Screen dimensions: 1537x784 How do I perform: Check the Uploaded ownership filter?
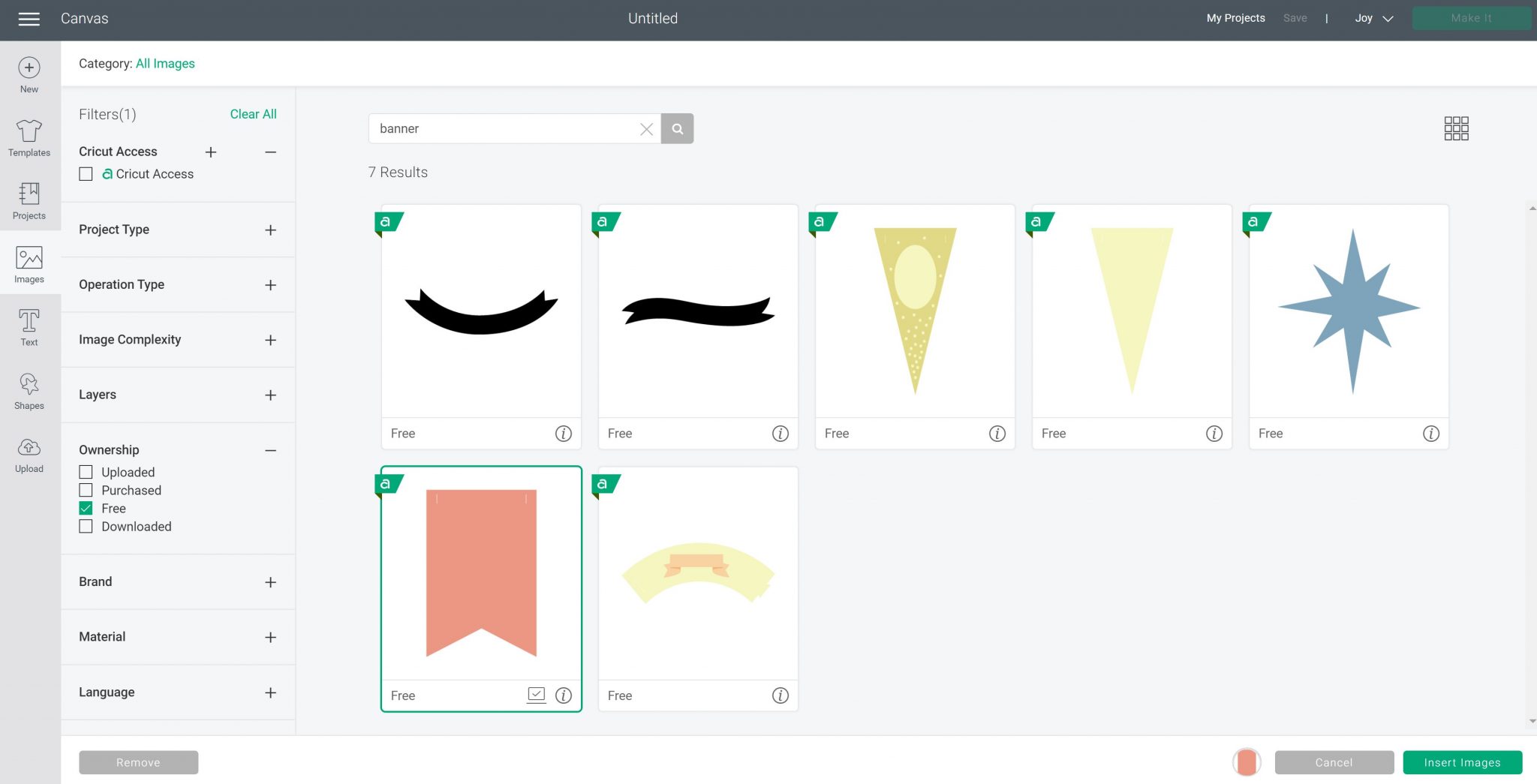[86, 473]
